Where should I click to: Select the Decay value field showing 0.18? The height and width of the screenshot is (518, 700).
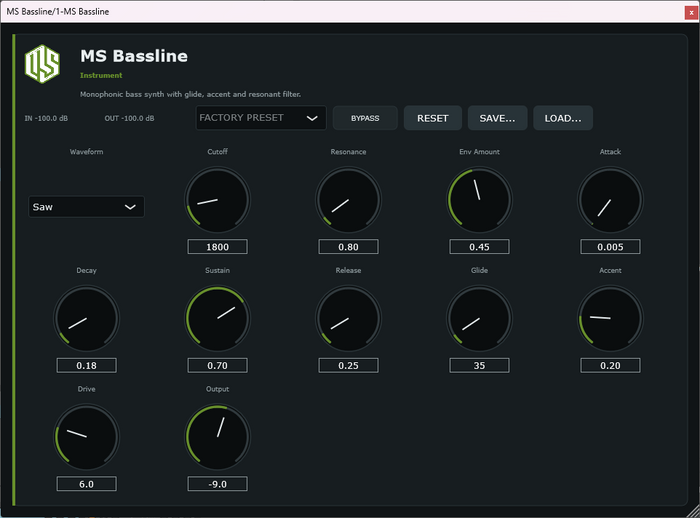(86, 365)
